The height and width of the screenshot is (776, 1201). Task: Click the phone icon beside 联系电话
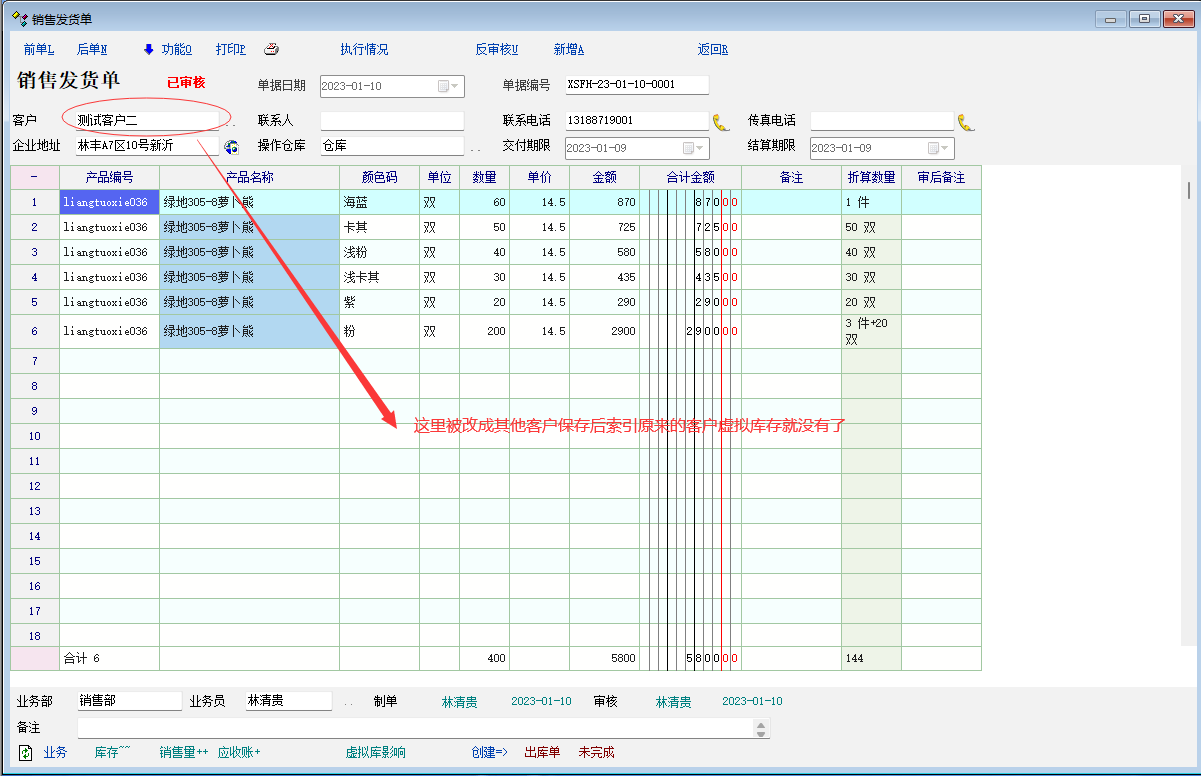coord(721,122)
